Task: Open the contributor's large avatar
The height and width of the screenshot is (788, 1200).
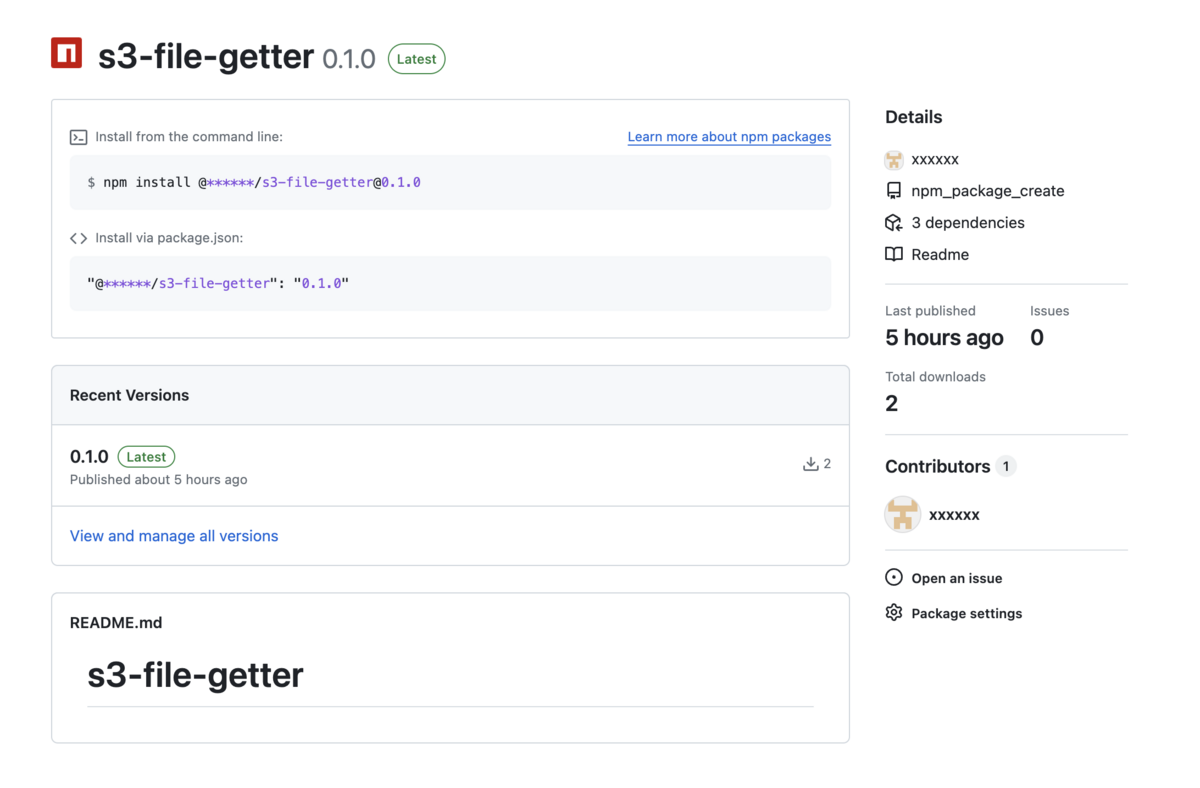Action: pos(902,515)
